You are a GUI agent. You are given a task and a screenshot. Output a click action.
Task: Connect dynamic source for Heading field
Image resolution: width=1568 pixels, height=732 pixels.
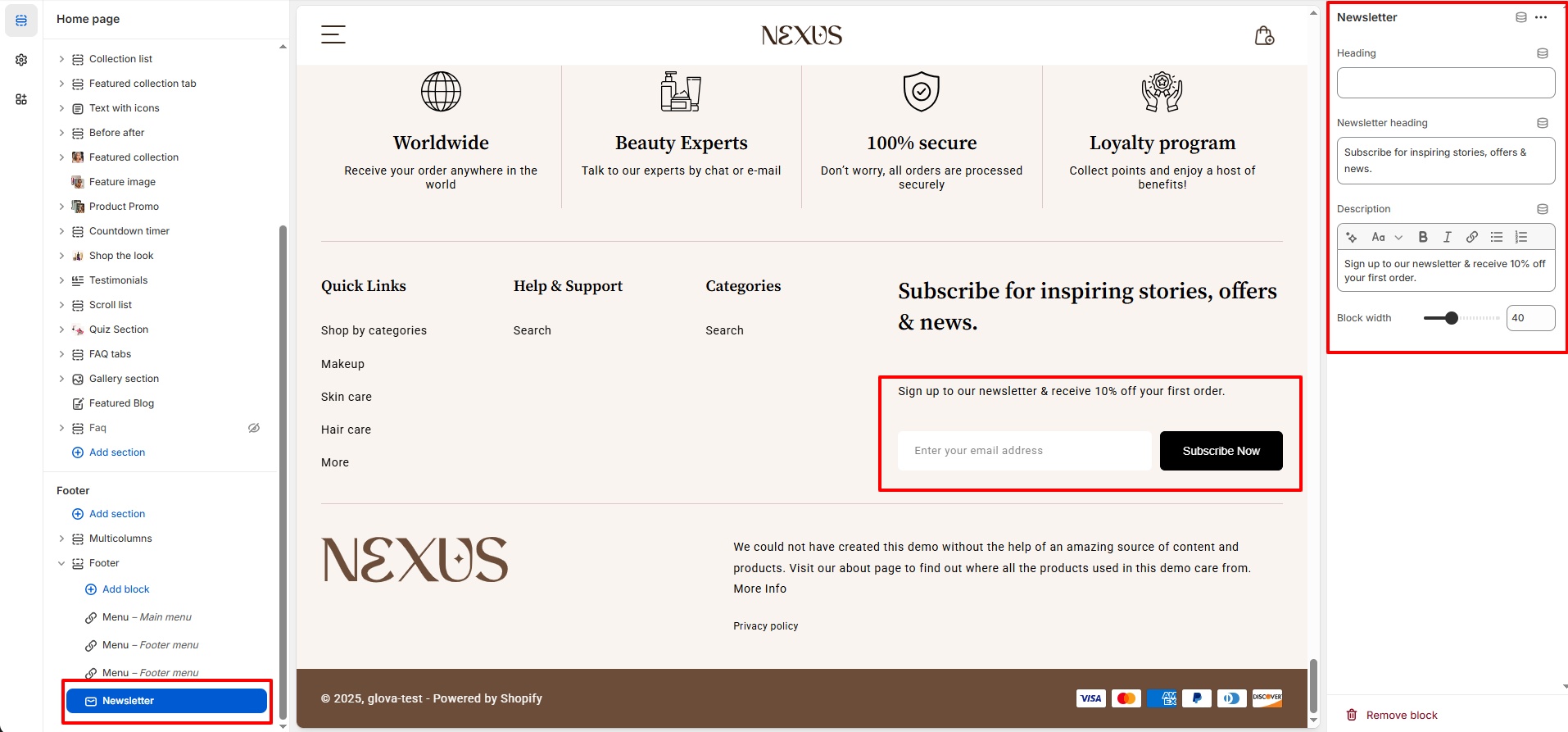click(1543, 53)
